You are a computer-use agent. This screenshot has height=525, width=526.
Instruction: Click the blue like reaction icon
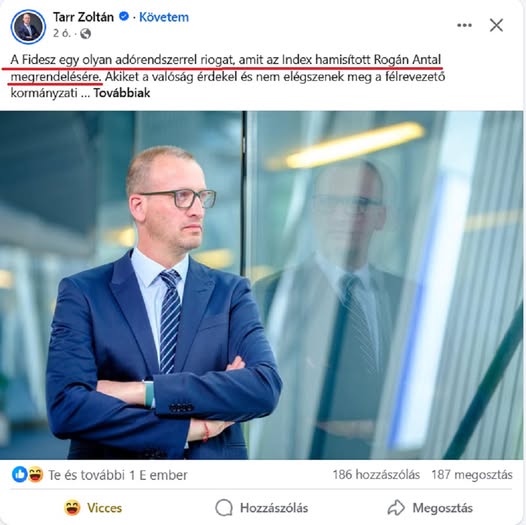click(19, 475)
